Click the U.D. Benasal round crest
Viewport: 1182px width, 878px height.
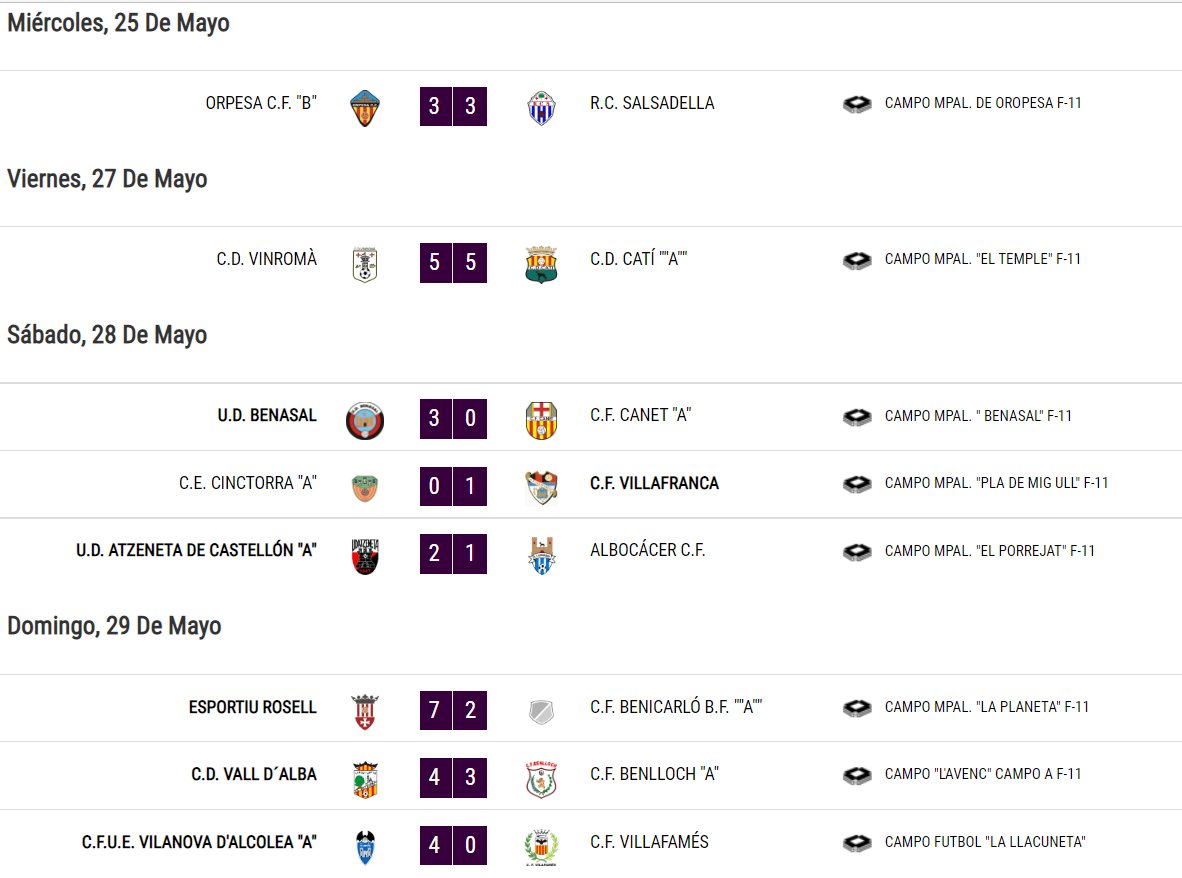(x=365, y=421)
